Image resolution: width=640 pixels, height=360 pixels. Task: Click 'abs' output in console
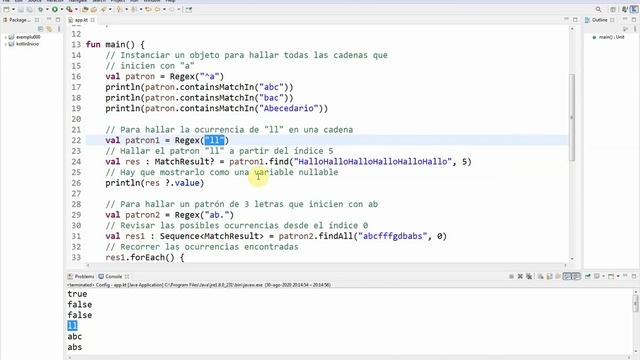tap(75, 347)
